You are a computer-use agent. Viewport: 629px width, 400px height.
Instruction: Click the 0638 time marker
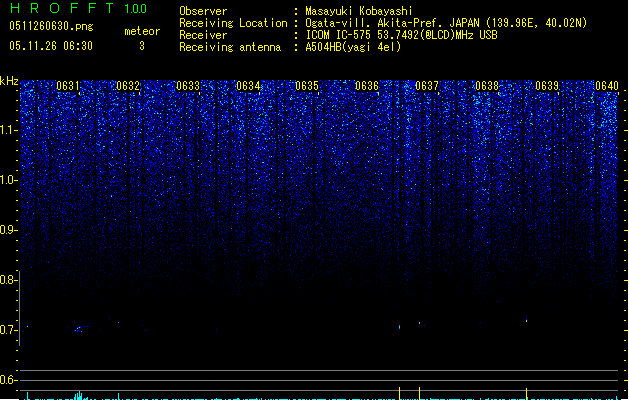point(487,86)
